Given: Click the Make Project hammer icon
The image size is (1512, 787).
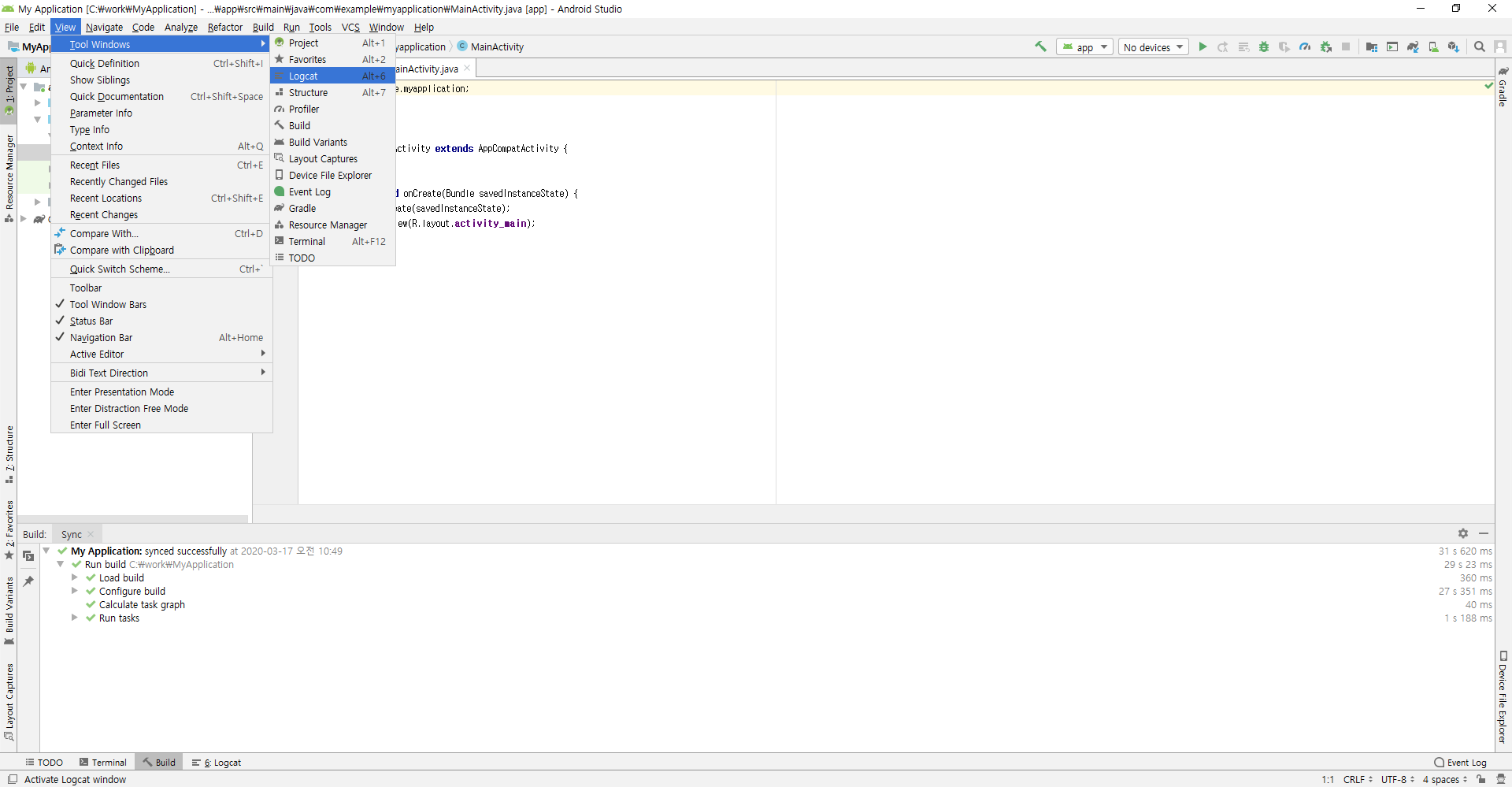Looking at the screenshot, I should coord(1040,47).
